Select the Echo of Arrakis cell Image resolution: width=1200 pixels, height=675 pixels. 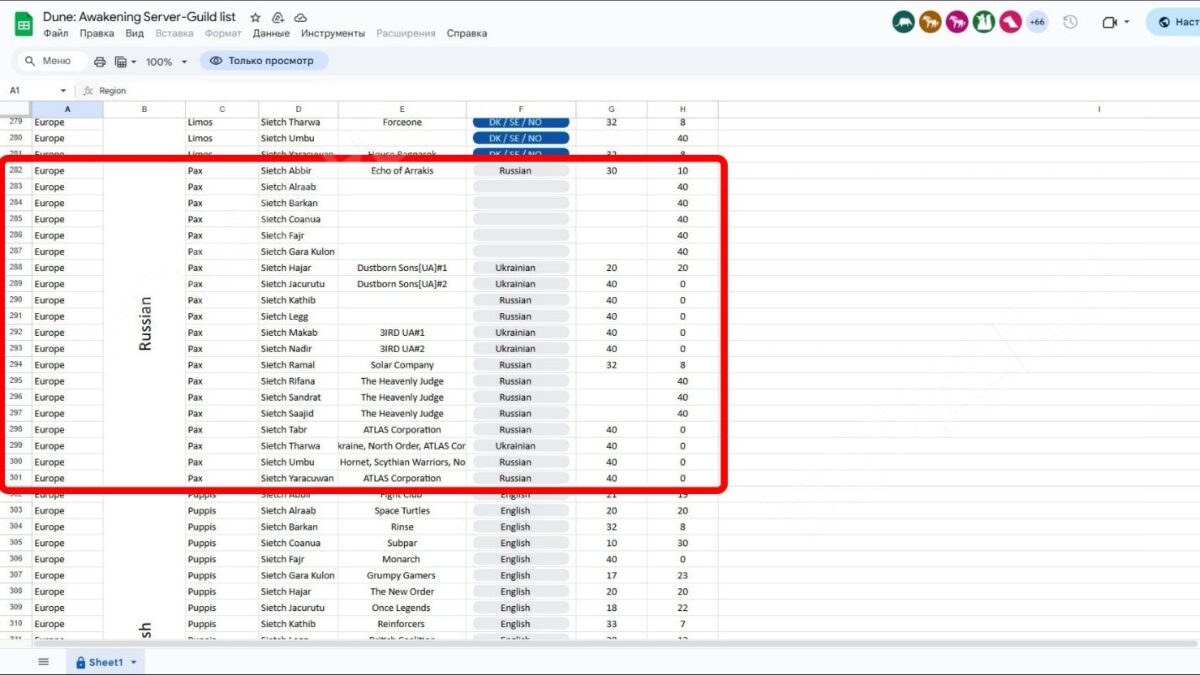pos(402,171)
